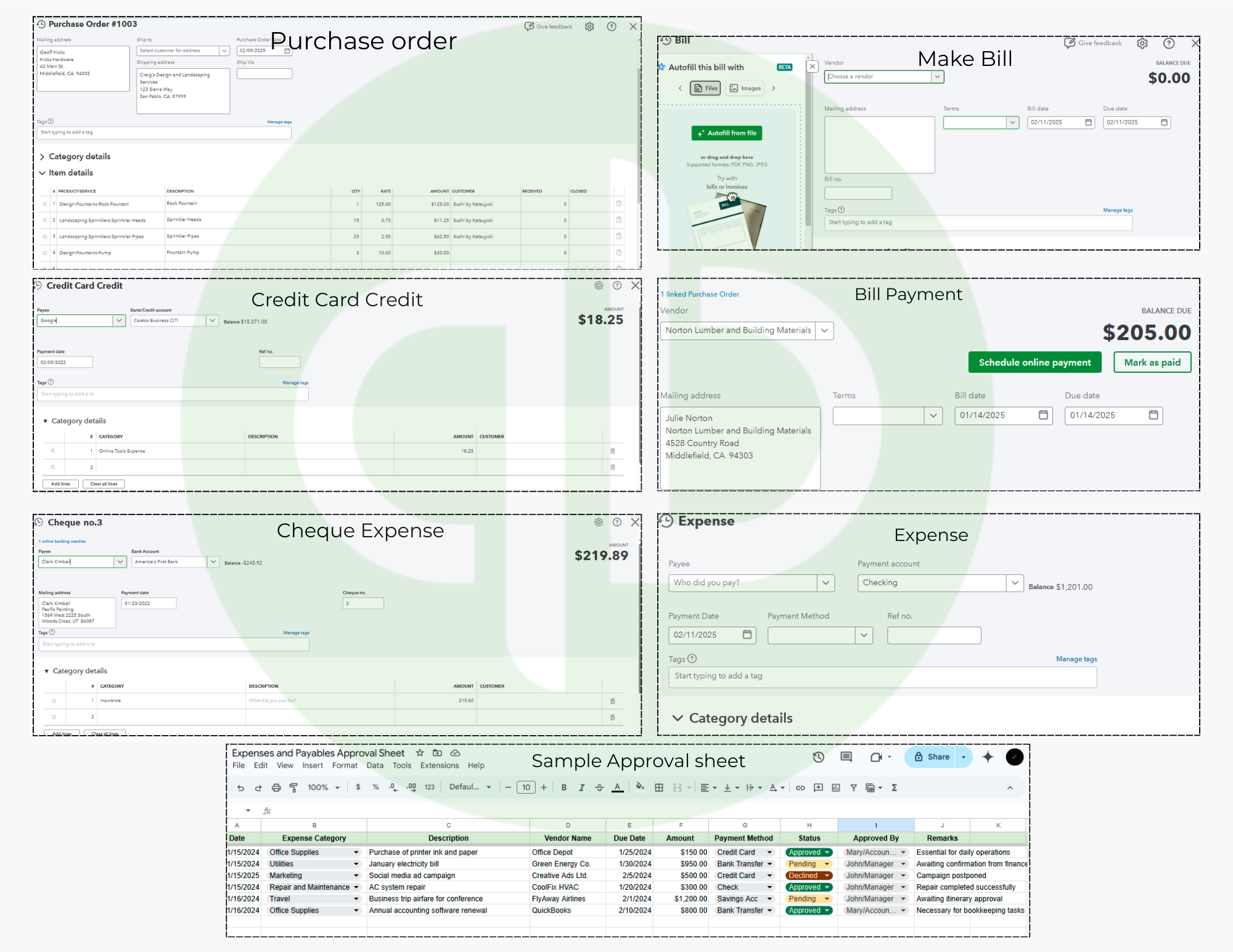Image resolution: width=1233 pixels, height=952 pixels.
Task: Open the 1 linked Purchase Order link
Action: point(700,295)
